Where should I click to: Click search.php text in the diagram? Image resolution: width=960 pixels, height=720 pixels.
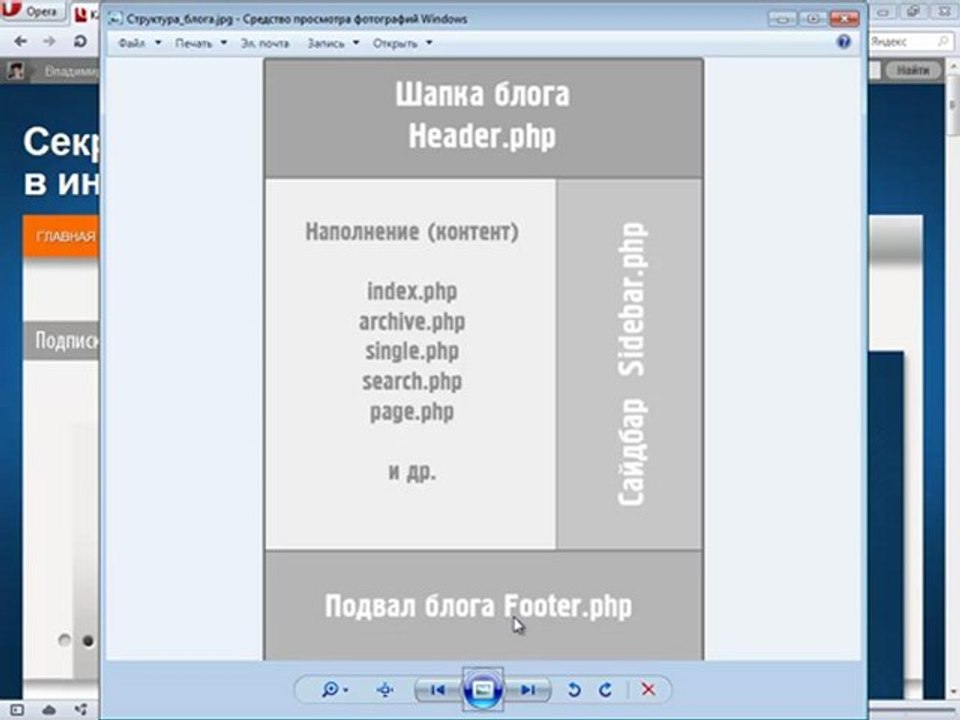pyautogui.click(x=411, y=381)
